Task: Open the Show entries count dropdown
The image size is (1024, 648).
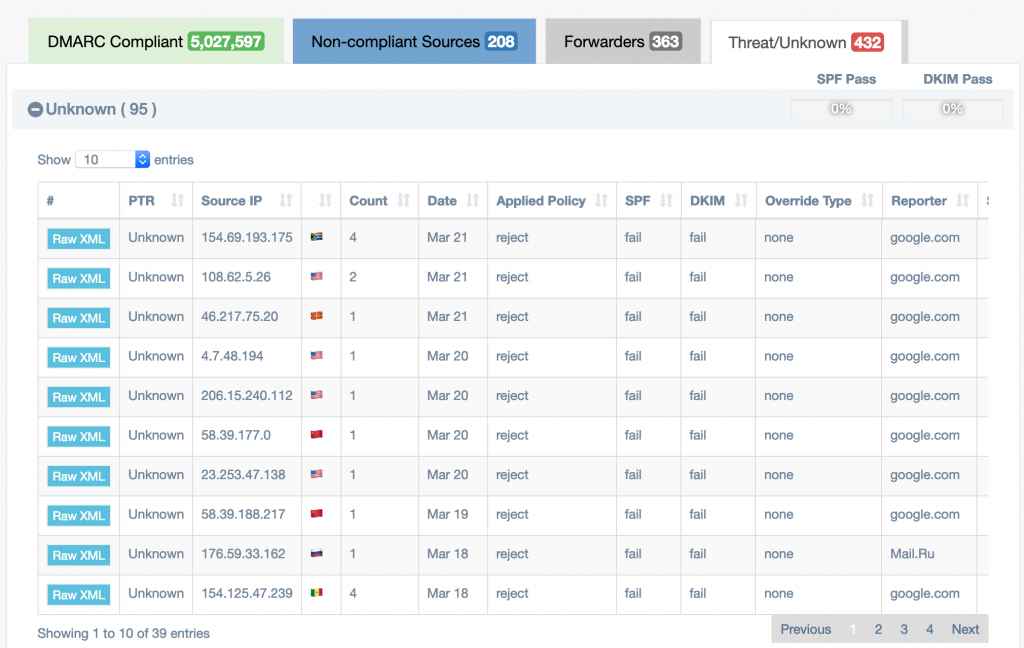Action: click(112, 160)
